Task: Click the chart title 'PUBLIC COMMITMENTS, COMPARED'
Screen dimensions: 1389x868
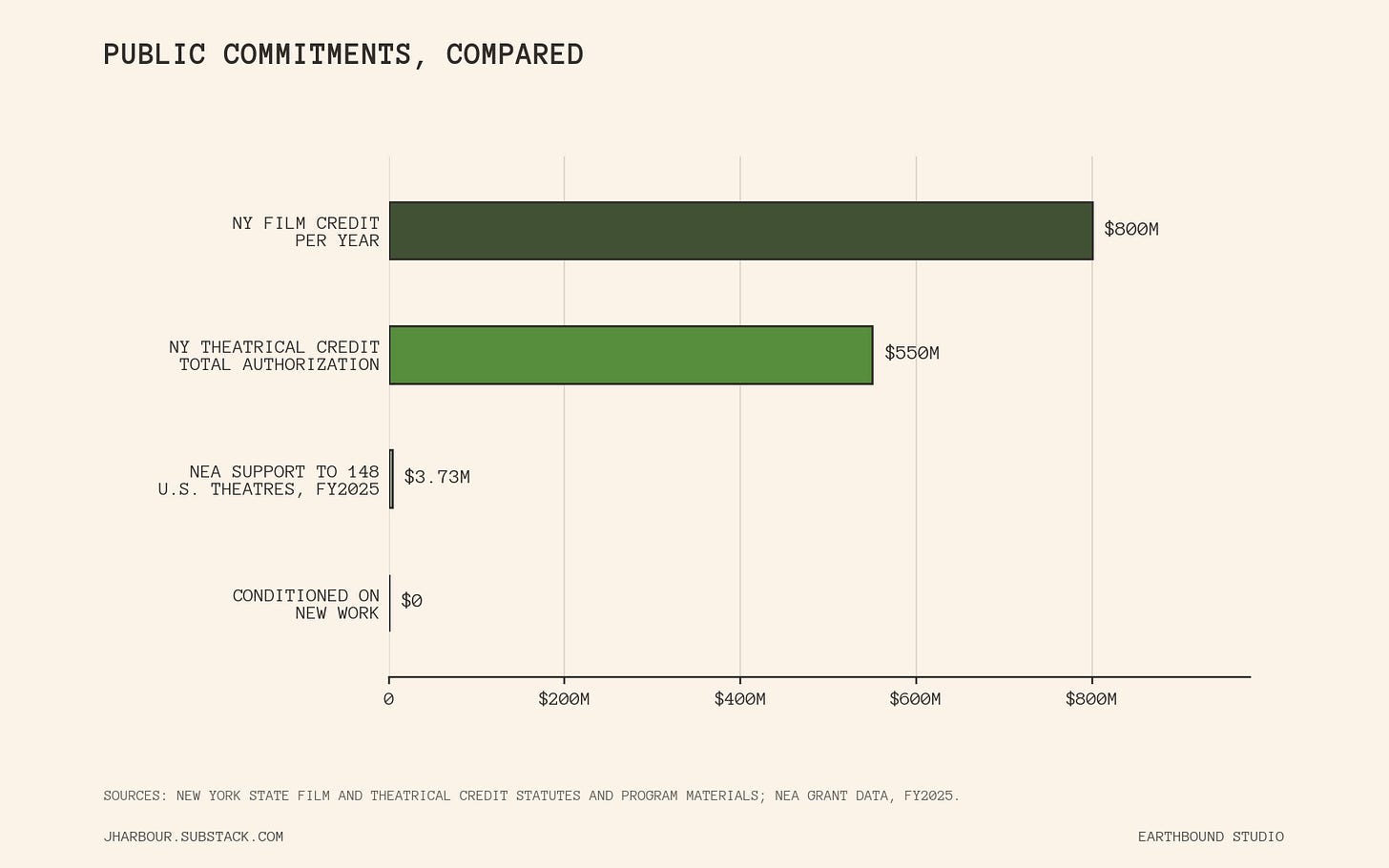Action: [x=343, y=54]
